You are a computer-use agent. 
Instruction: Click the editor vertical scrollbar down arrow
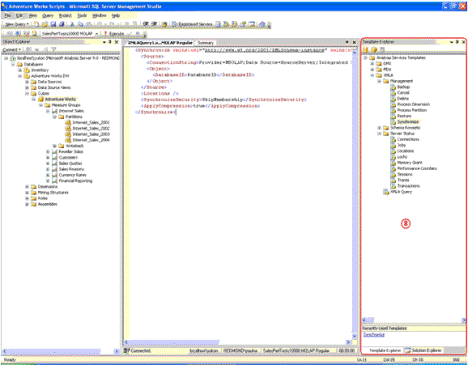[x=354, y=336]
